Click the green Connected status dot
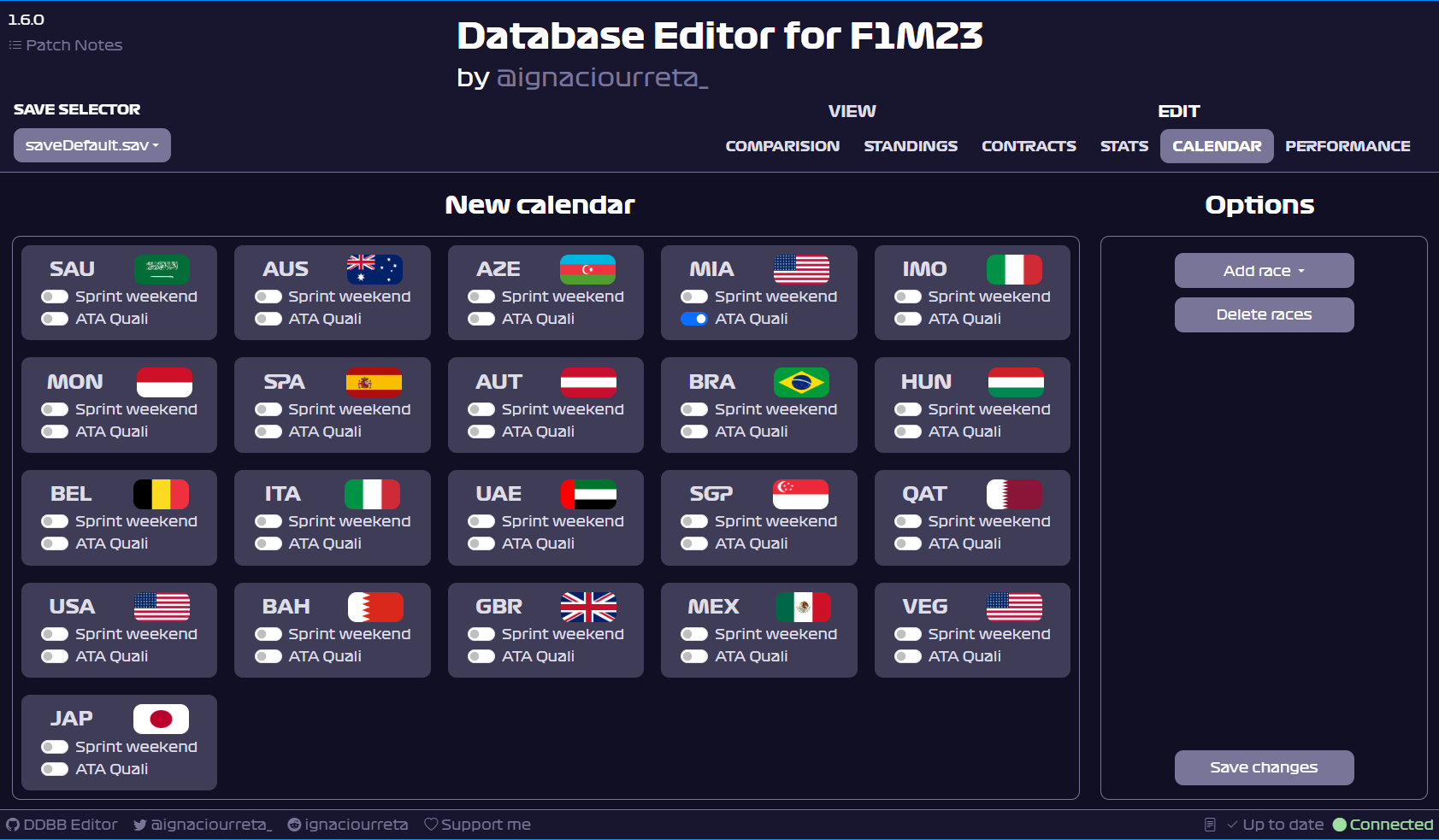1439x840 pixels. tap(1340, 824)
